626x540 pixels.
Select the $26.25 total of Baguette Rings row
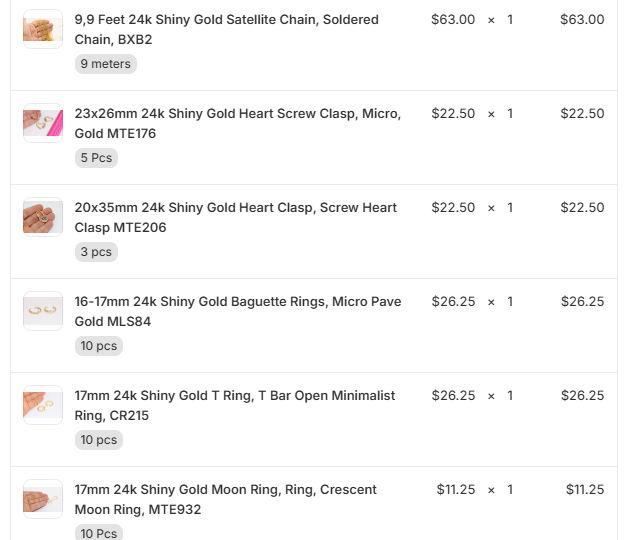click(582, 301)
